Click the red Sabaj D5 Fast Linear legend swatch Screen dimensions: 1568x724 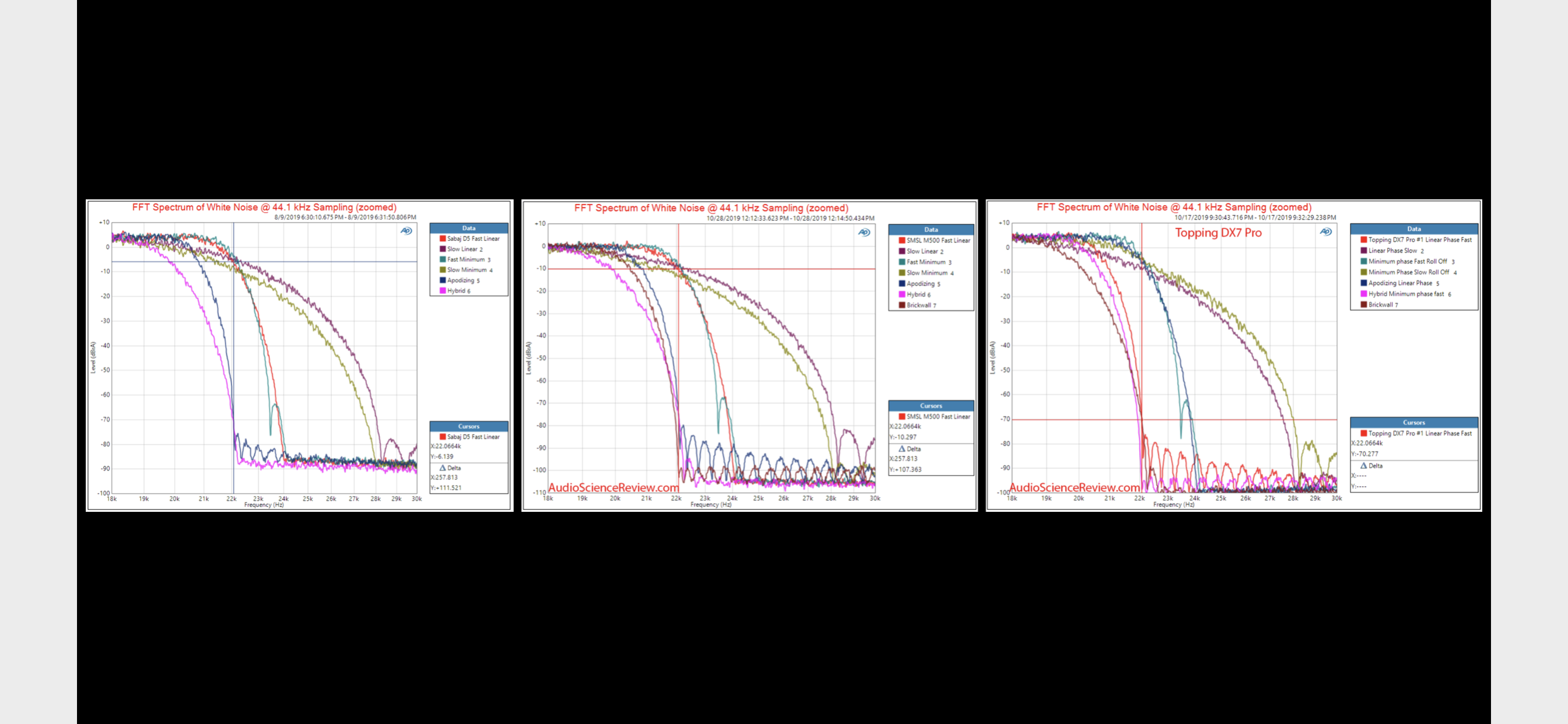coord(443,238)
